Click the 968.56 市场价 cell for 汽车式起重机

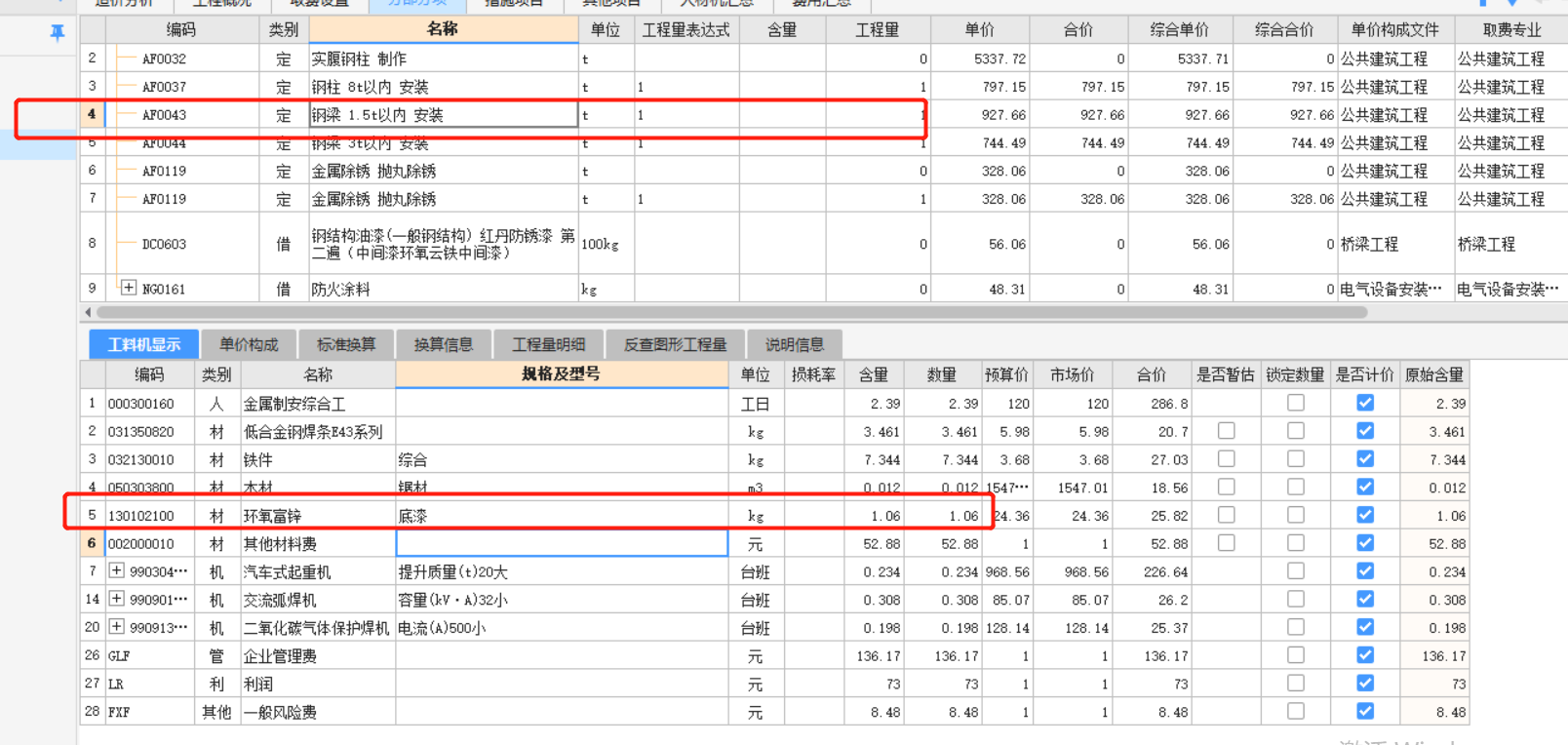point(1072,571)
